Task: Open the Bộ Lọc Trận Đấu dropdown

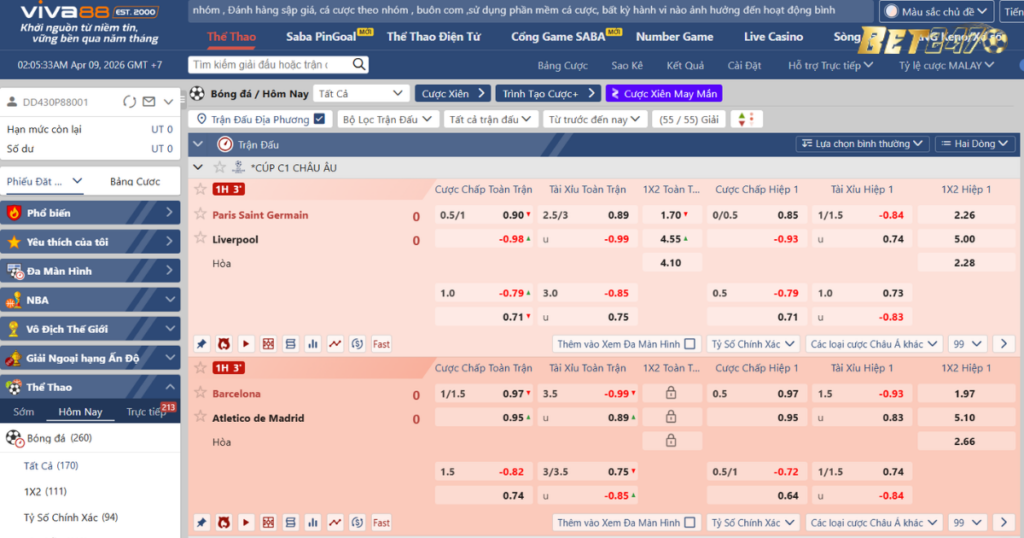Action: tap(387, 119)
